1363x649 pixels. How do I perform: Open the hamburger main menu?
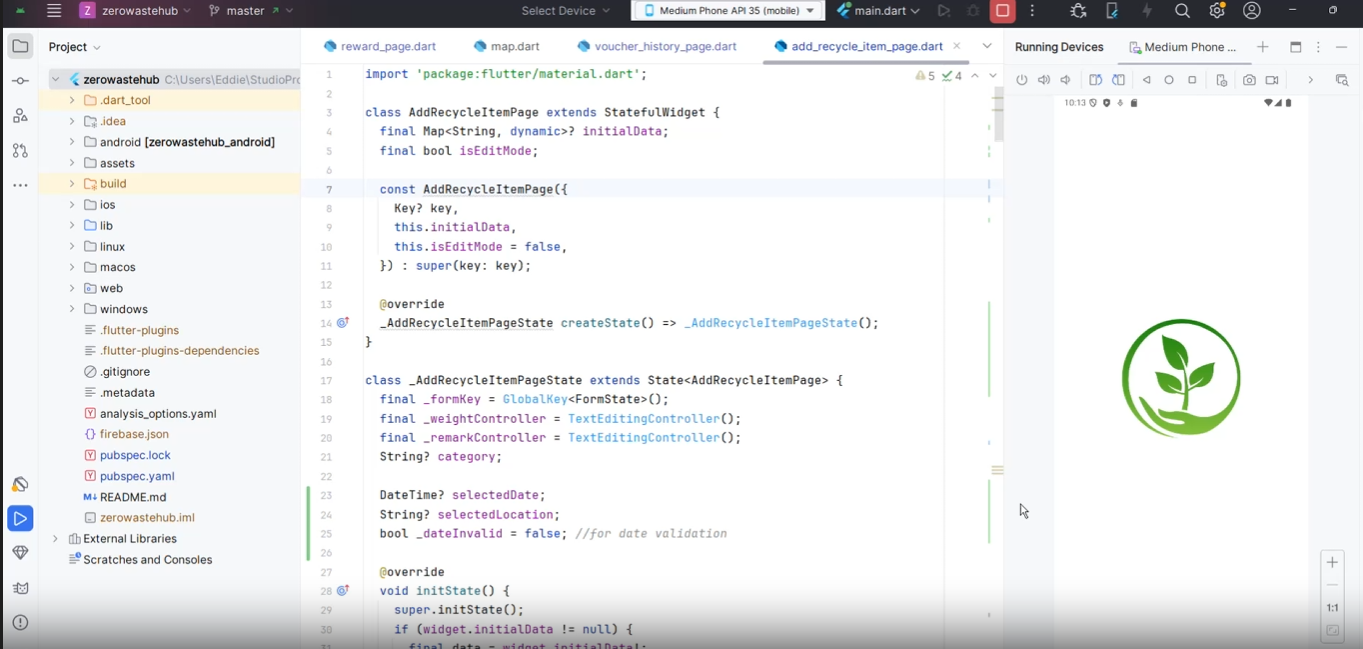tap(54, 11)
